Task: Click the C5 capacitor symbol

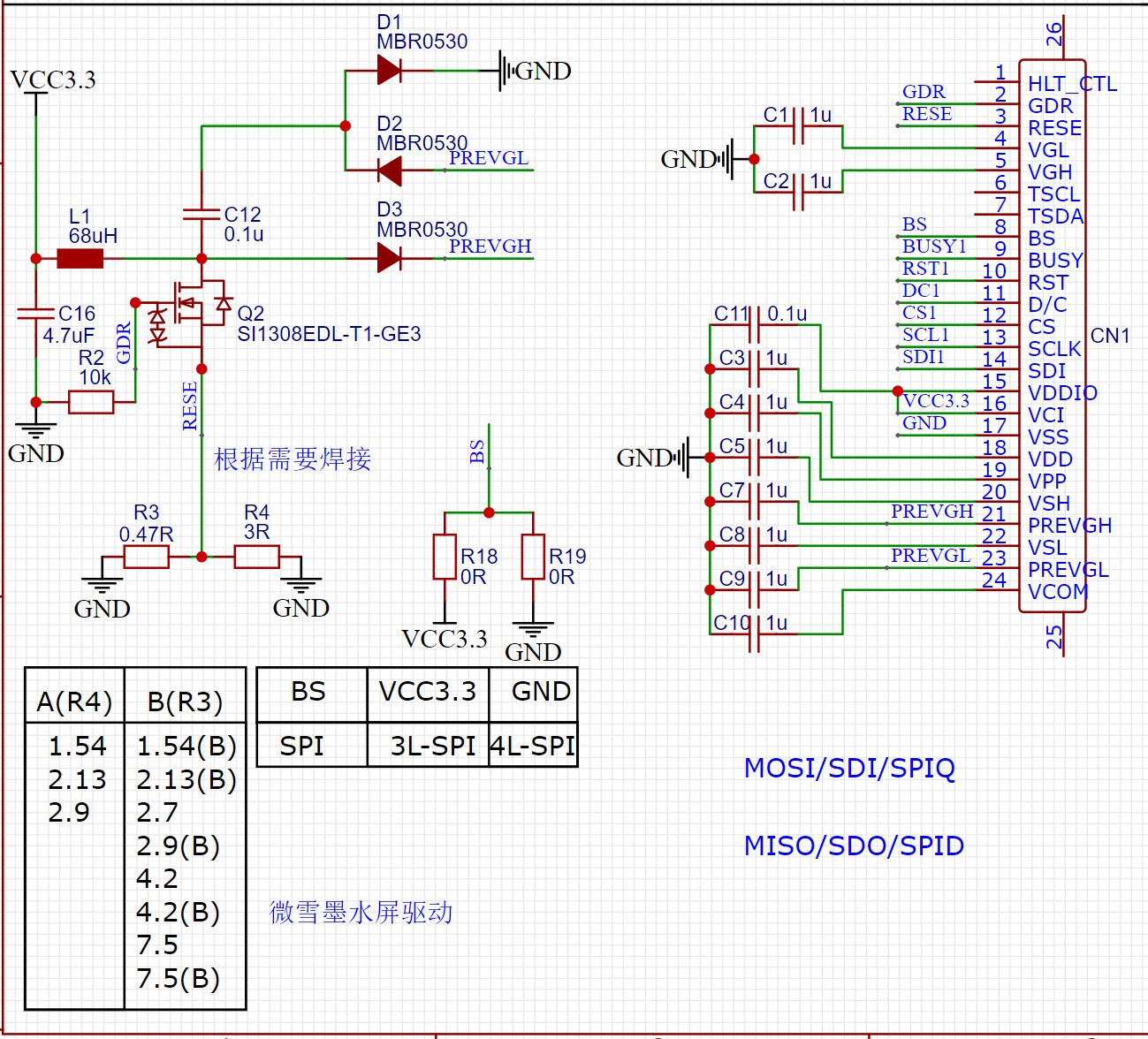Action: point(754,457)
